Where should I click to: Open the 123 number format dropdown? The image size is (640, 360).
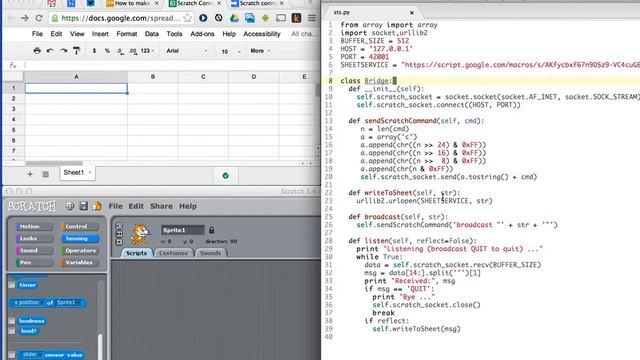[147, 51]
